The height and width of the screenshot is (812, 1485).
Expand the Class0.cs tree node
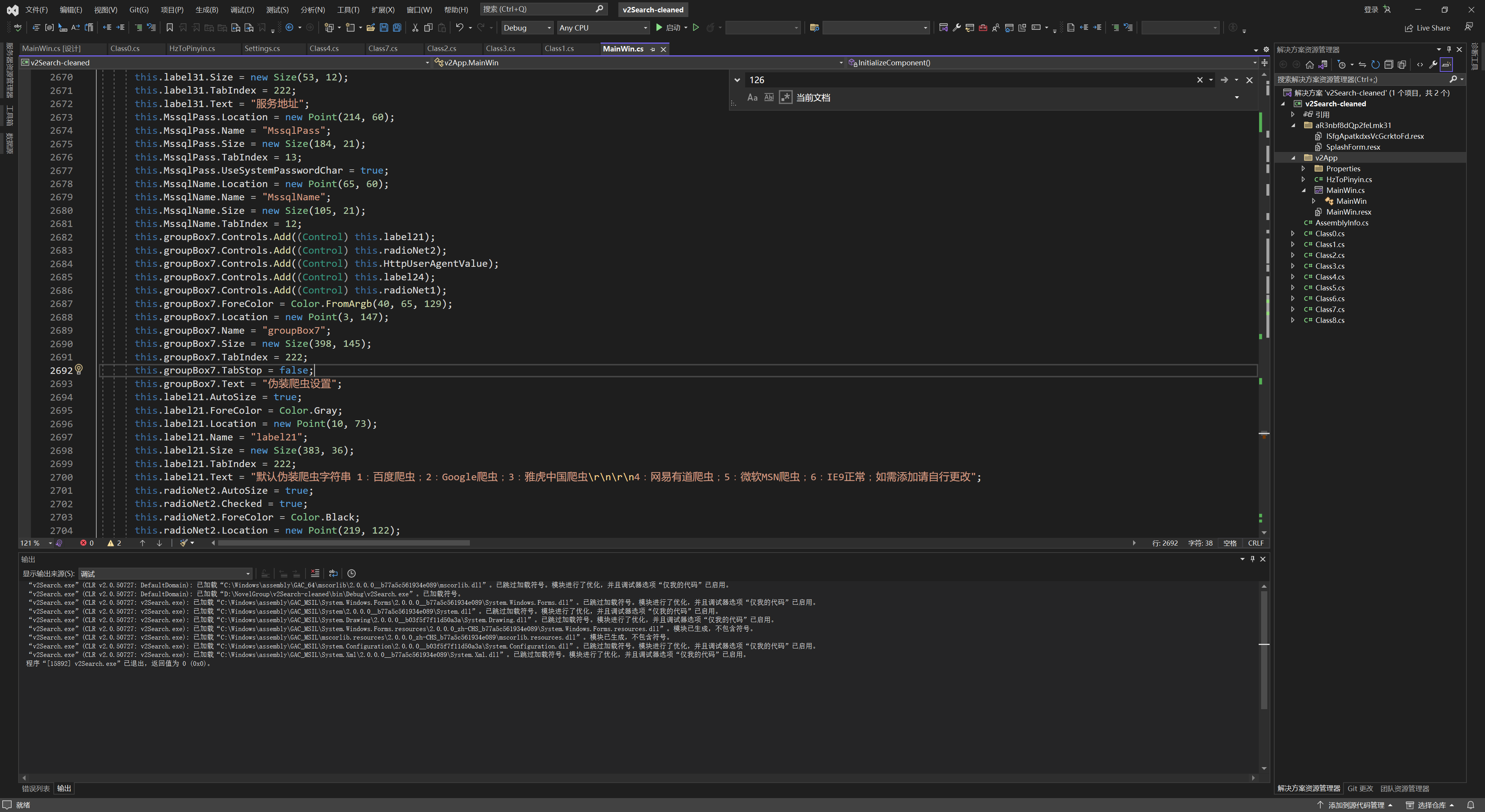1293,234
